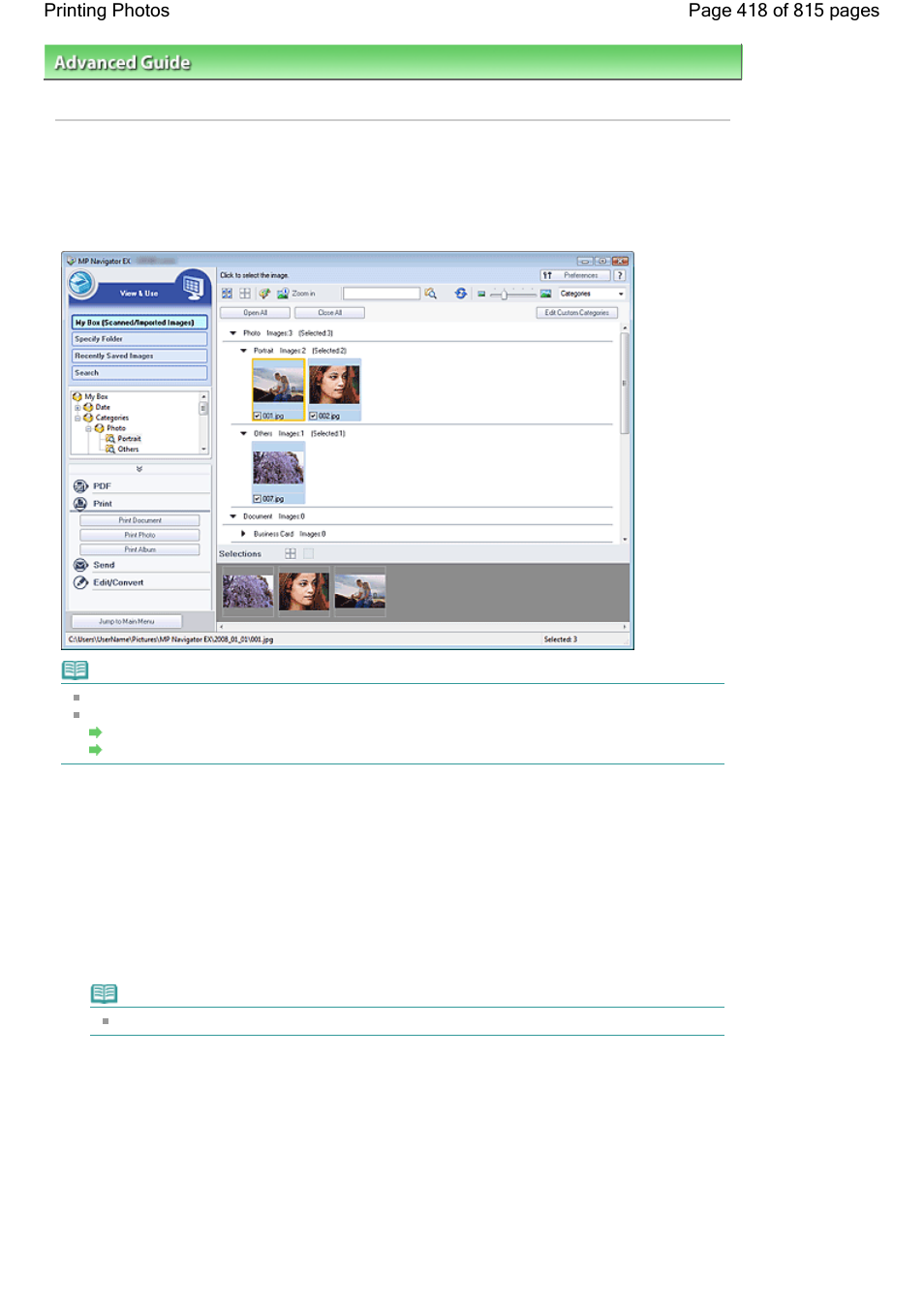Click the thumbnail size slider handle

tap(504, 294)
